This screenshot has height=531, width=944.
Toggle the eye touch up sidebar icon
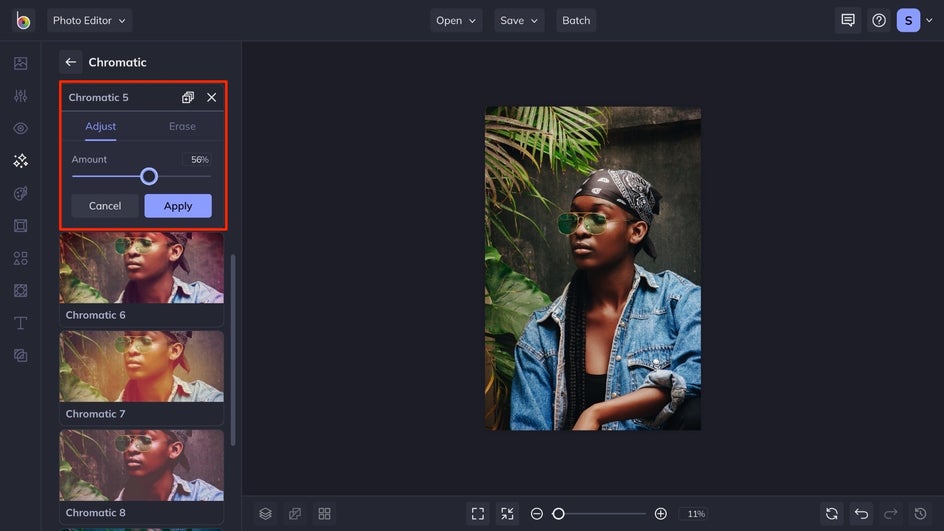20,128
